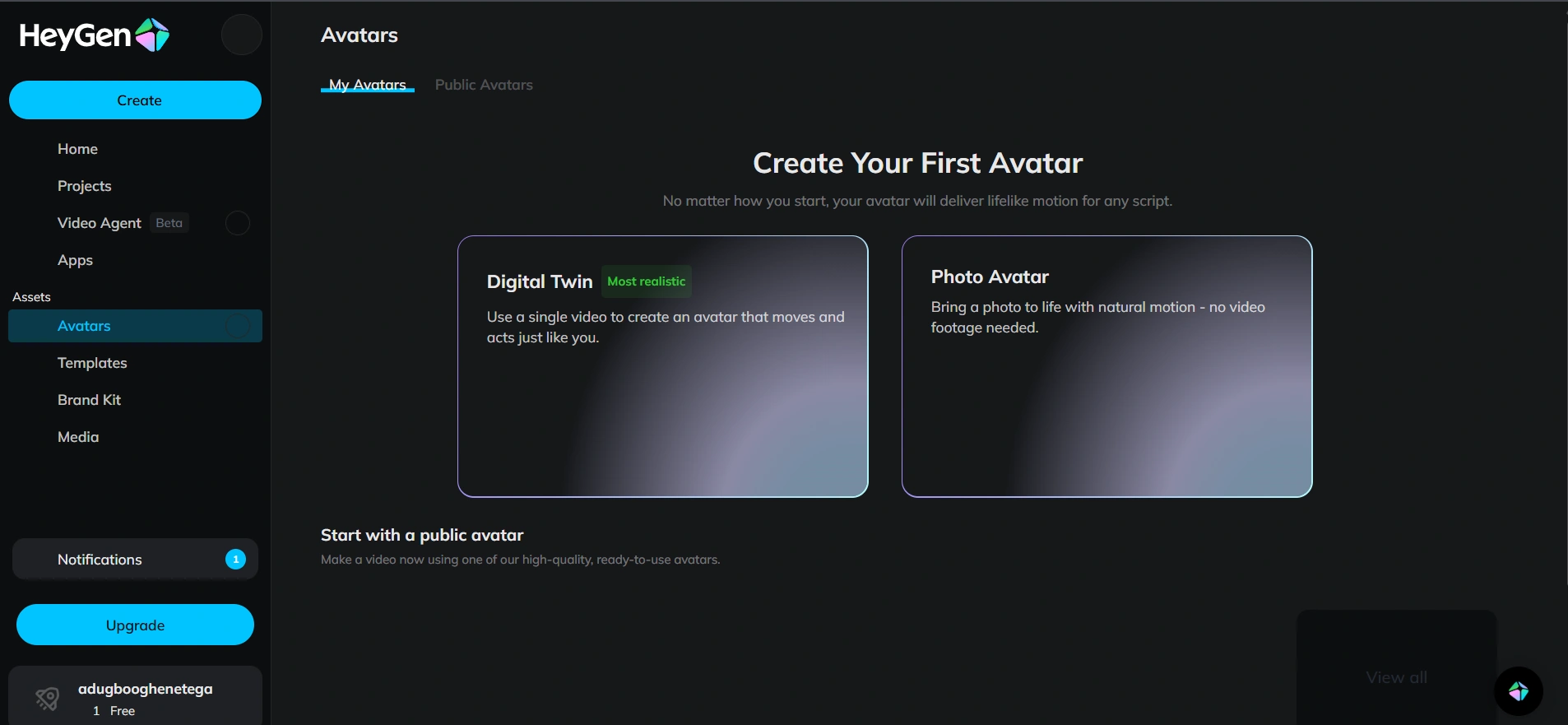Image resolution: width=1568 pixels, height=725 pixels.
Task: Click the Avatars page title
Action: pos(360,35)
